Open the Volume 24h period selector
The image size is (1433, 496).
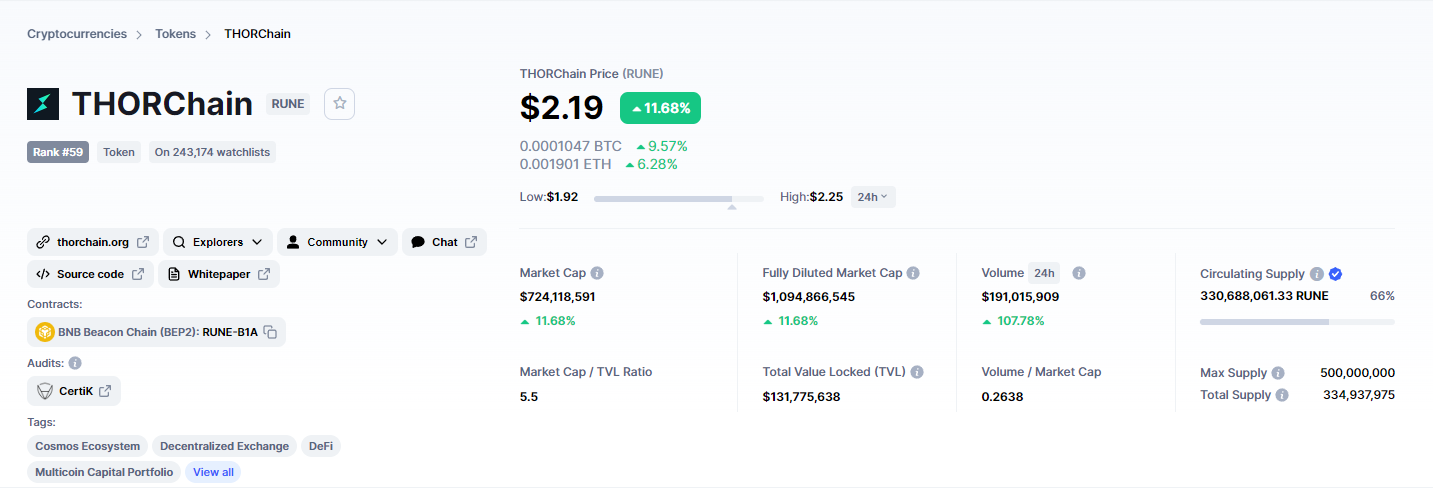pos(1044,273)
